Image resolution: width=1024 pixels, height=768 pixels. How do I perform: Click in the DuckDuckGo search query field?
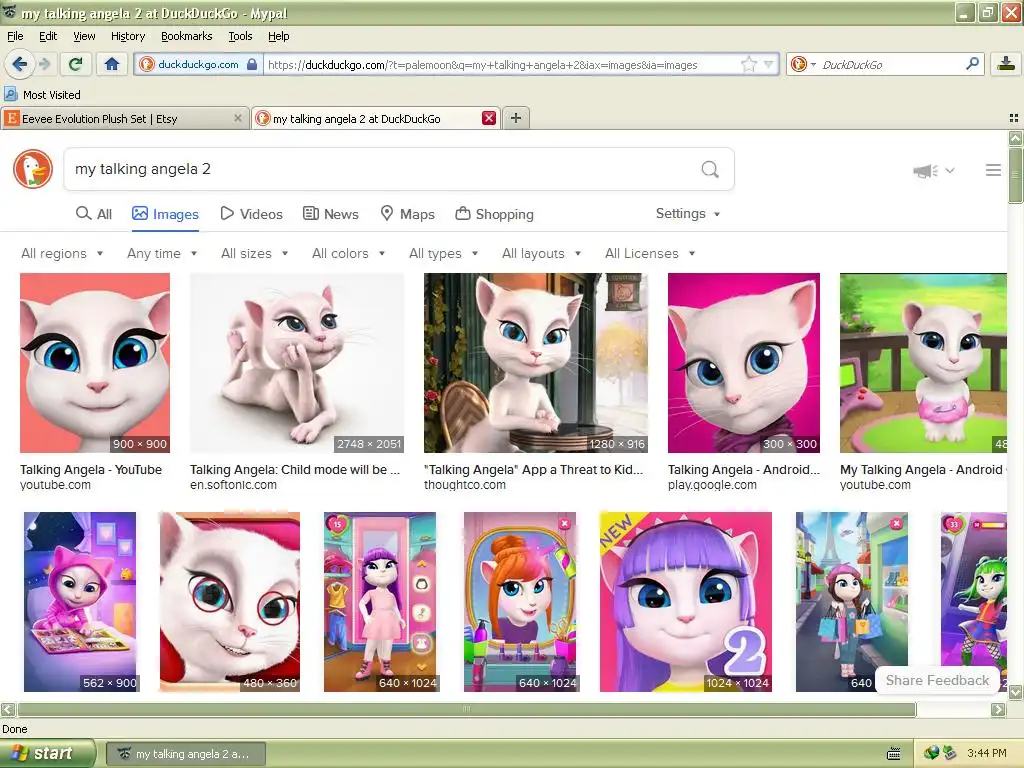pos(379,169)
